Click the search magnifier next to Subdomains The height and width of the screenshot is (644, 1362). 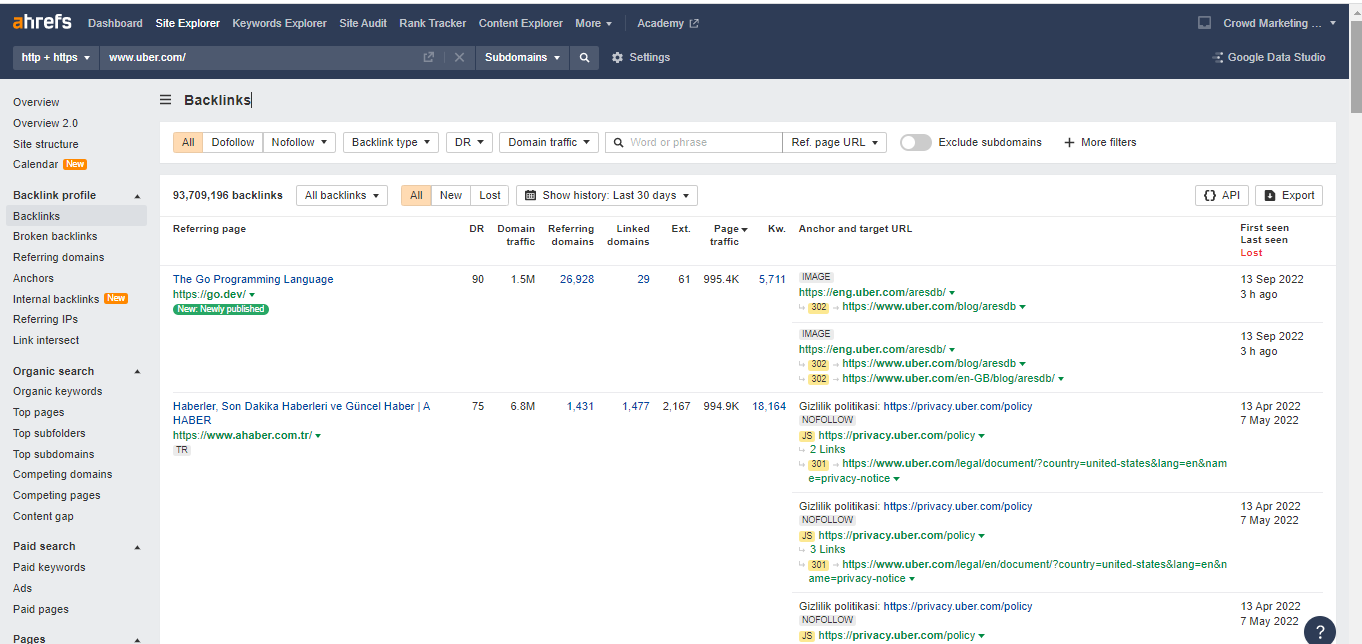coord(585,57)
